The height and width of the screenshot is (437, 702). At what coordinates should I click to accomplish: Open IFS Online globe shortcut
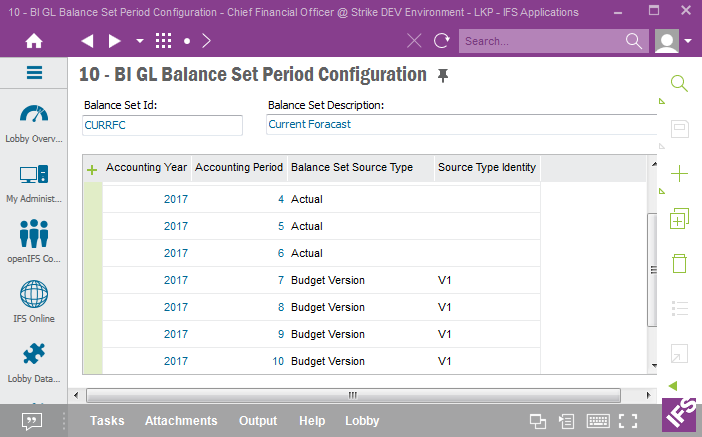click(34, 302)
